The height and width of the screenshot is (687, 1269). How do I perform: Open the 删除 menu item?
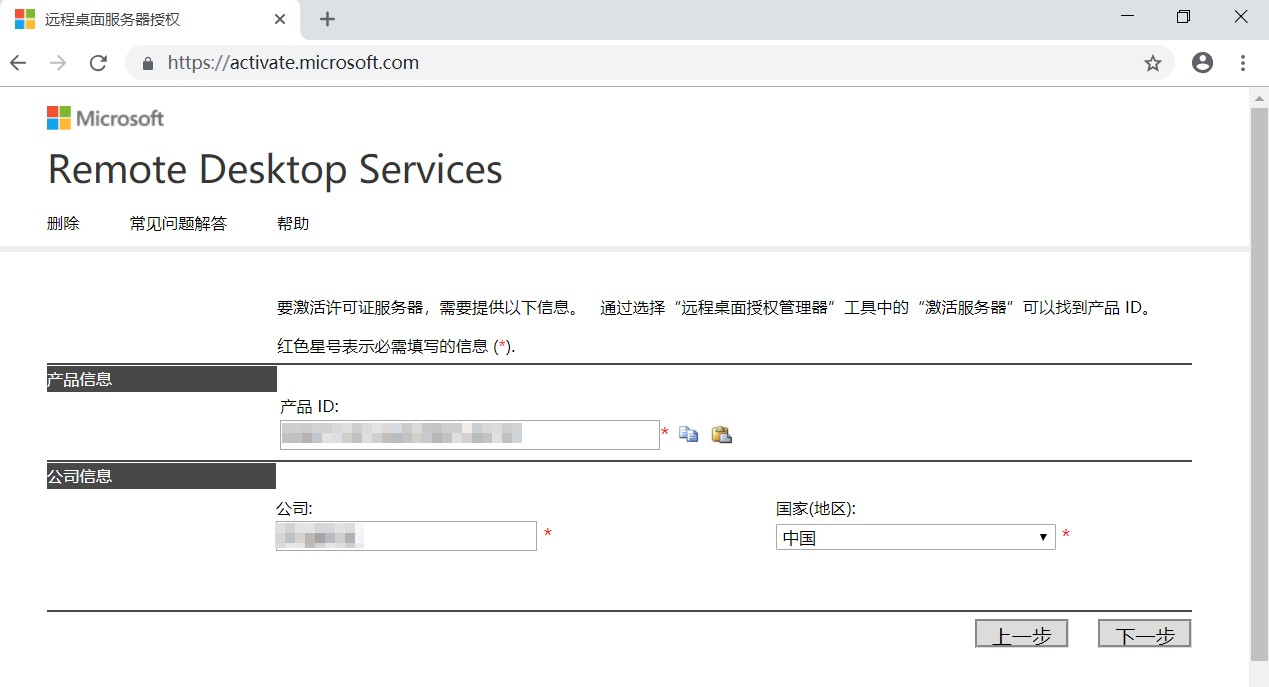click(63, 223)
